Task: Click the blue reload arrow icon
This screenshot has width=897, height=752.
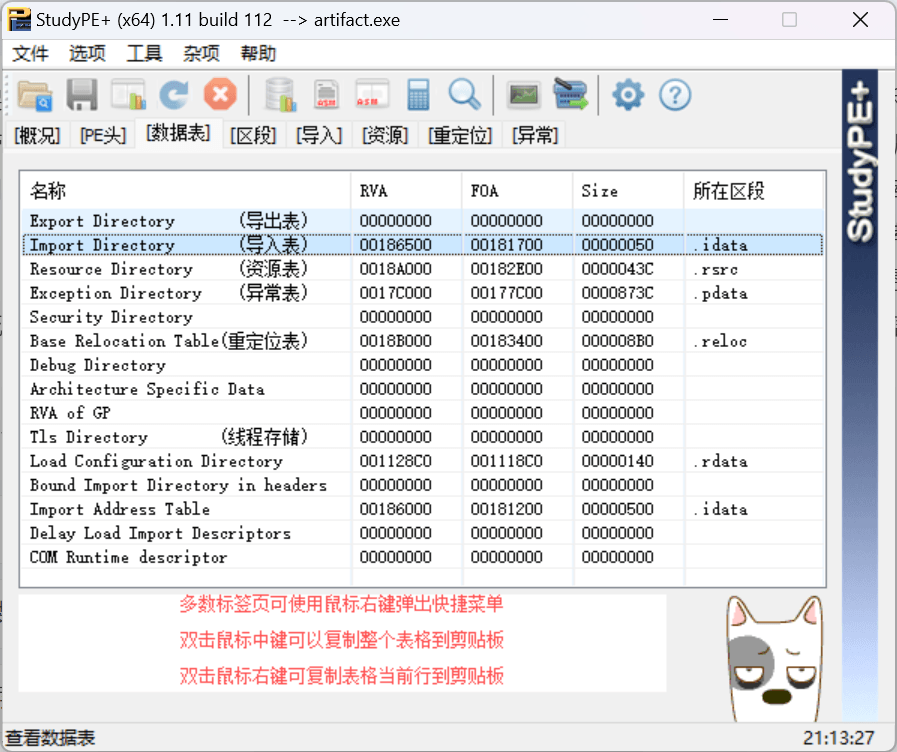Action: (x=174, y=95)
